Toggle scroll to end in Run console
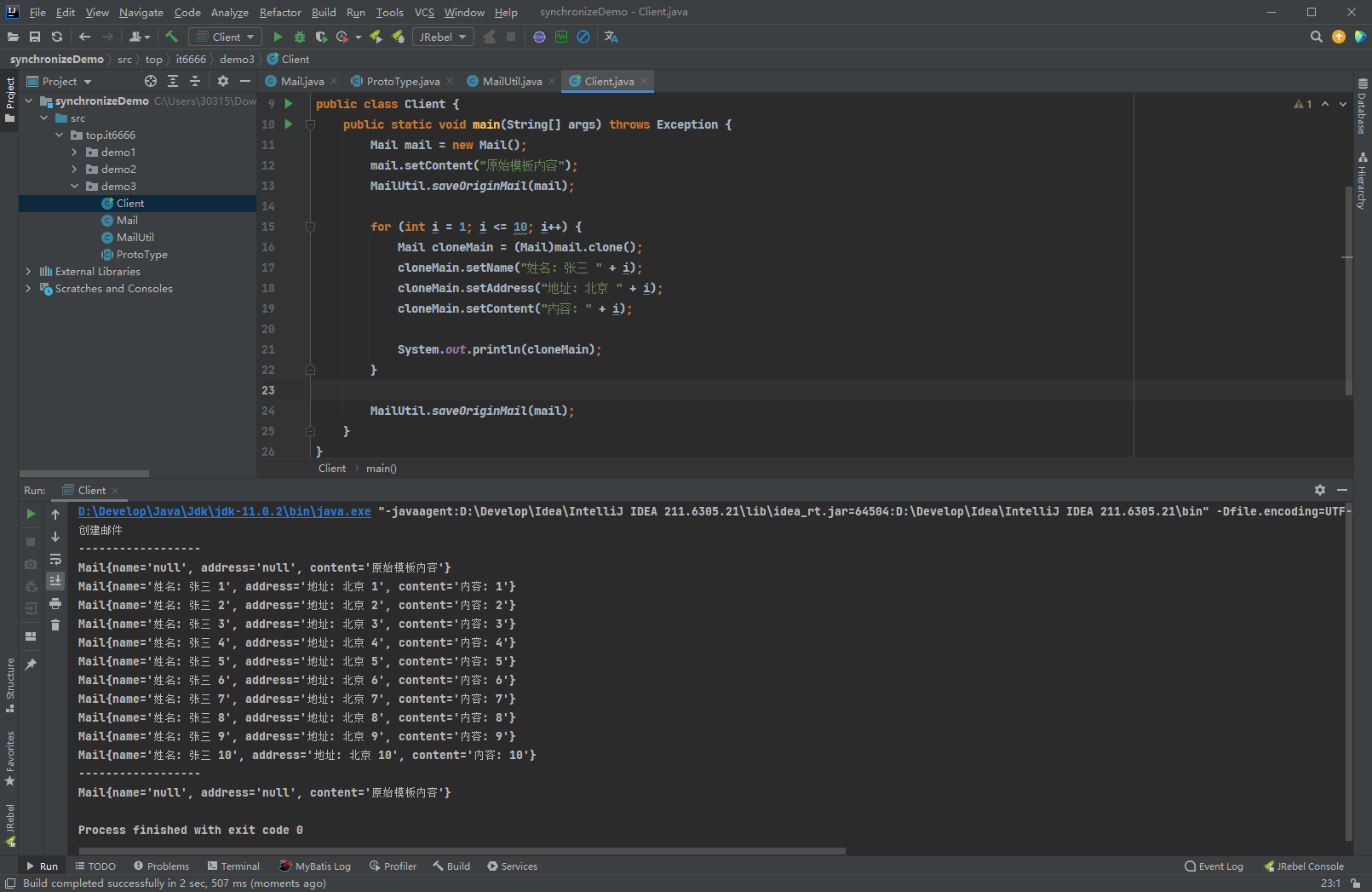The width and height of the screenshot is (1372, 892). (55, 581)
